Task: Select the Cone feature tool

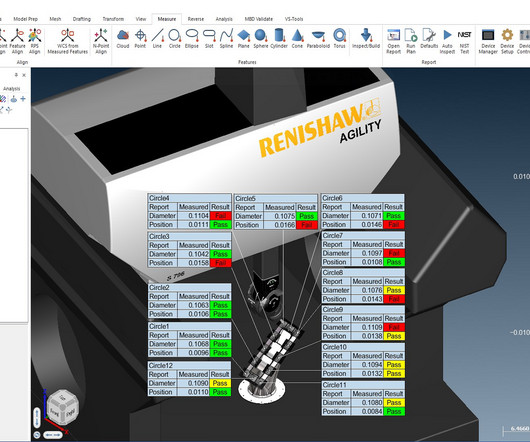Action: pyautogui.click(x=297, y=39)
